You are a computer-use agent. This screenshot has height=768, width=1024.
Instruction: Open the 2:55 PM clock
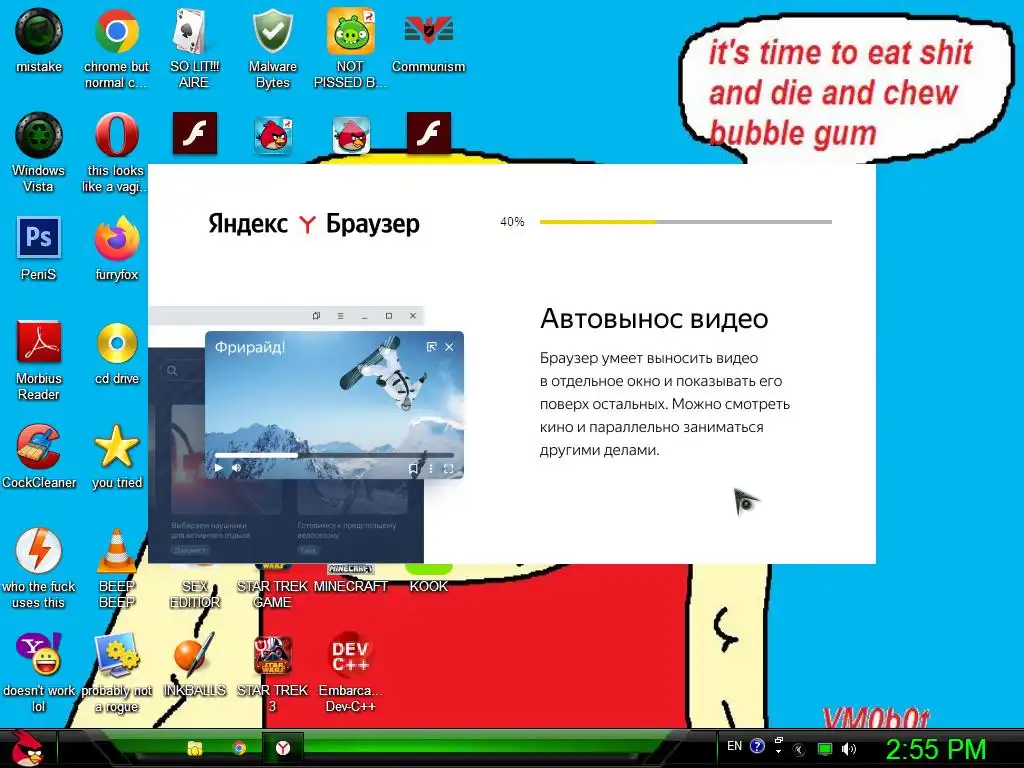(x=935, y=749)
